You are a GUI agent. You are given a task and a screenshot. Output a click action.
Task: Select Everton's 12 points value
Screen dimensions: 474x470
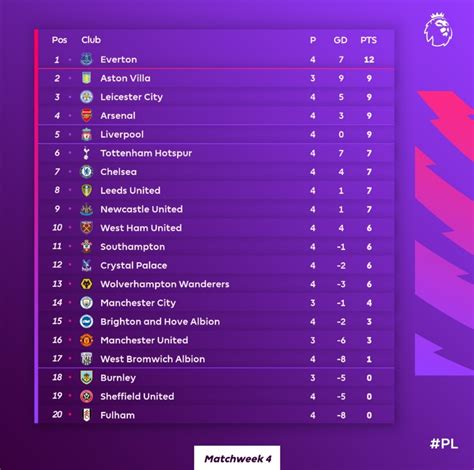coord(369,60)
